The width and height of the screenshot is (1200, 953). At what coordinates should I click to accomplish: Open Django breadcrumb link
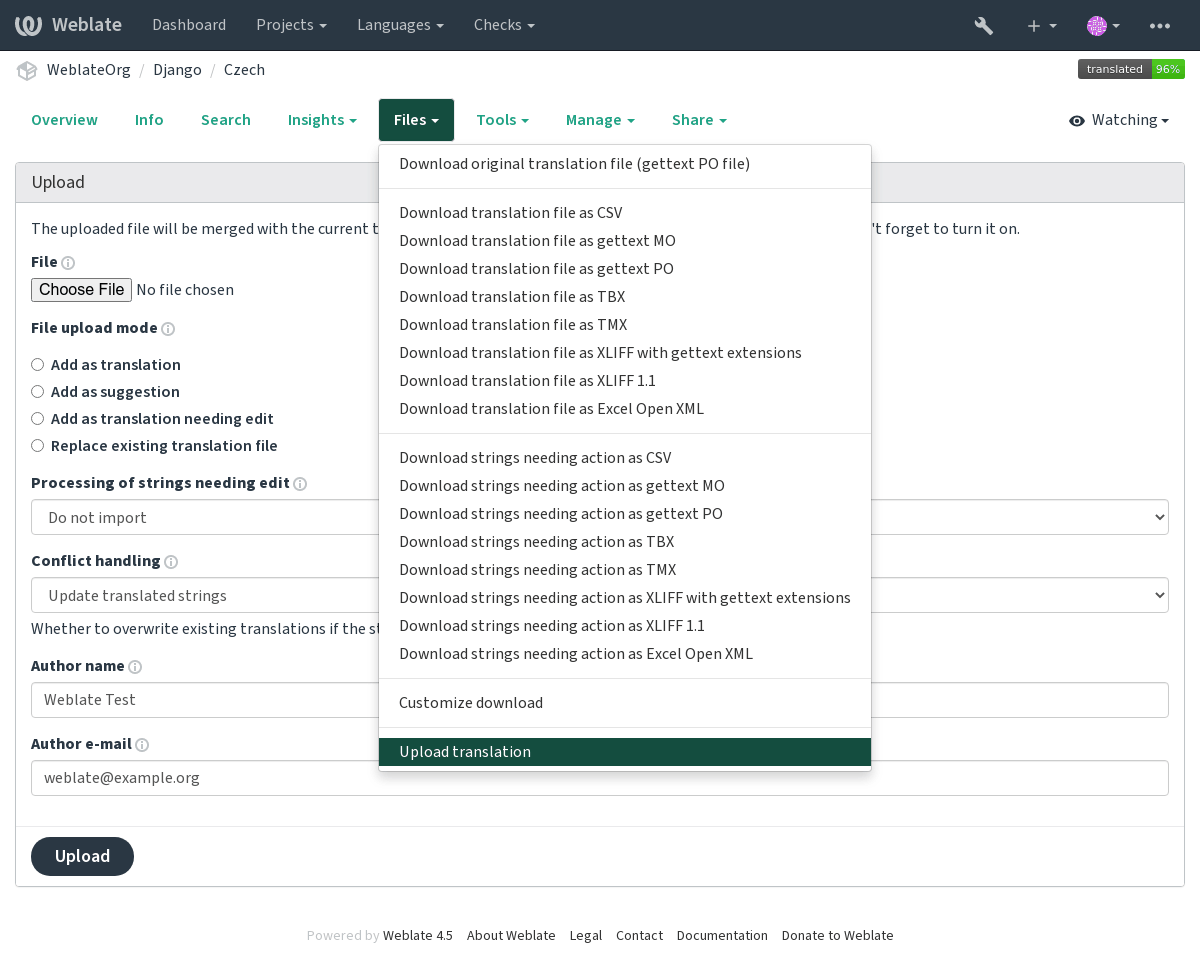[x=177, y=70]
